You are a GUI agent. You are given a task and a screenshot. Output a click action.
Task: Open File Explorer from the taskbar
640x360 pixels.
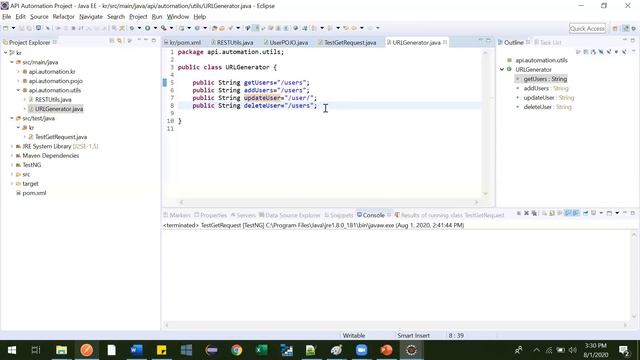point(61,350)
